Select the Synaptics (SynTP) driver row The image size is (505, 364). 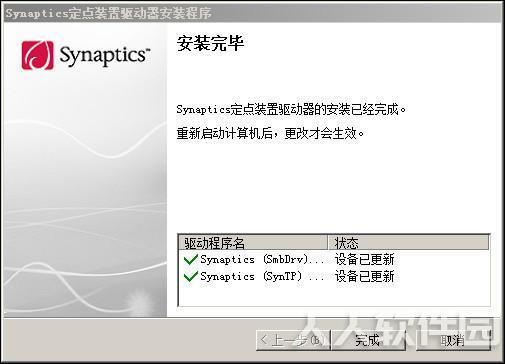click(x=334, y=276)
